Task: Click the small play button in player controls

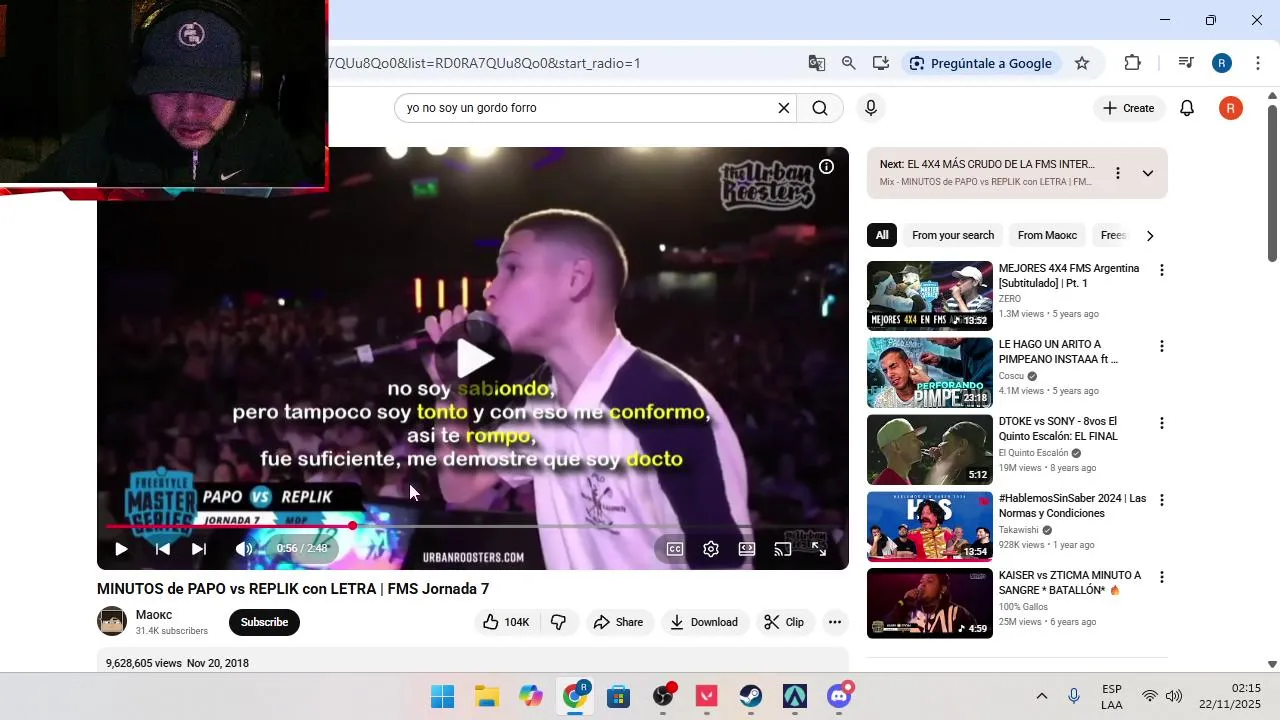Action: (121, 549)
